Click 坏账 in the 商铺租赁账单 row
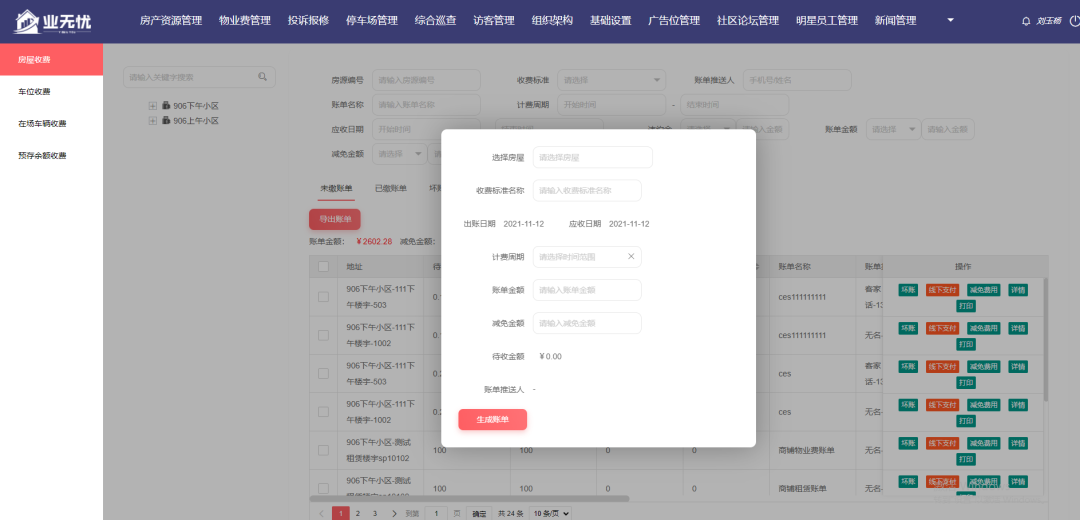Screen dimensions: 1080x520 point(908,481)
